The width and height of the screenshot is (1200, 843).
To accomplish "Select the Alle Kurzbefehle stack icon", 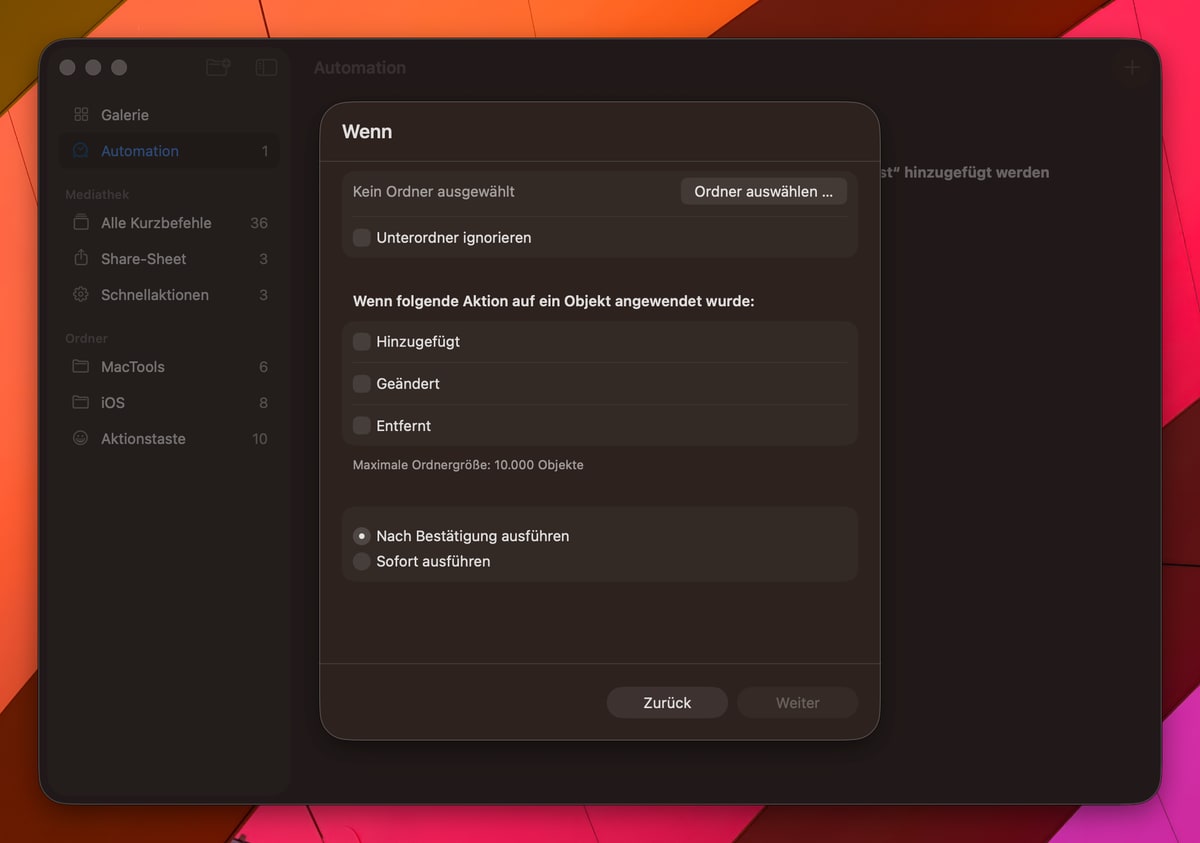I will click(x=81, y=223).
